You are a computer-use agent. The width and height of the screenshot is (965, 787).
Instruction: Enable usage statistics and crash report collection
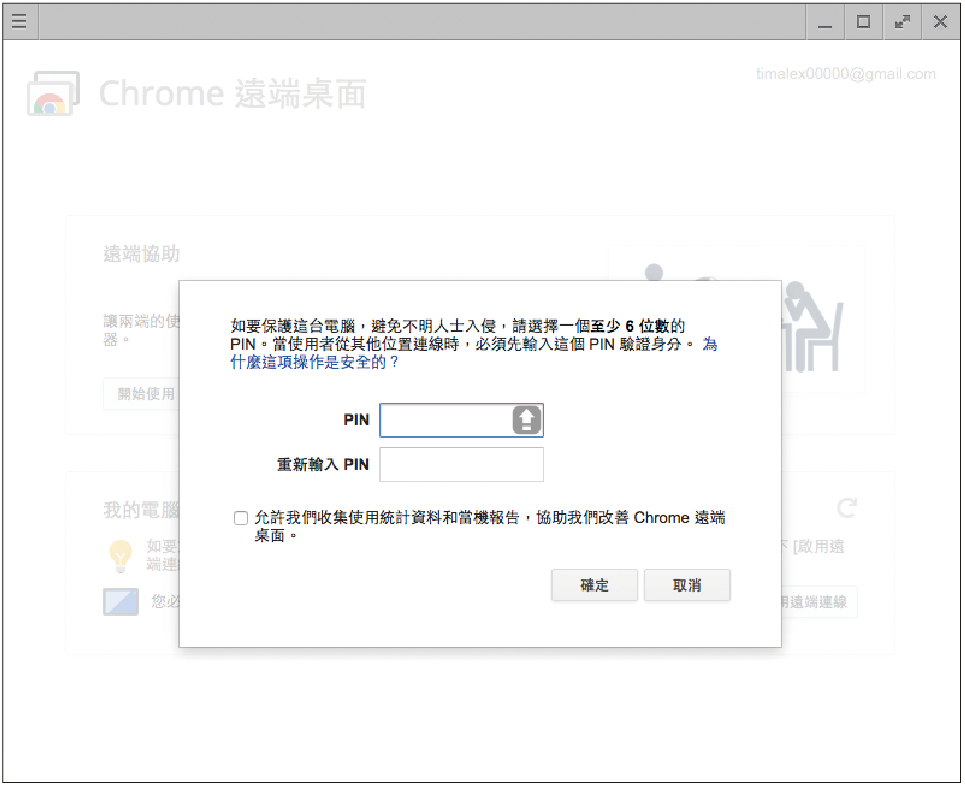coord(241,518)
